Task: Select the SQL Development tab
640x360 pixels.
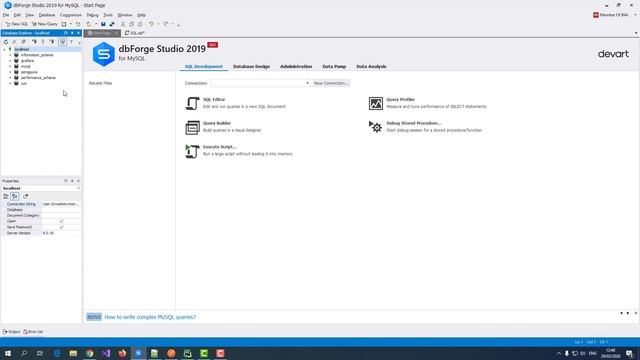Action: [x=203, y=67]
